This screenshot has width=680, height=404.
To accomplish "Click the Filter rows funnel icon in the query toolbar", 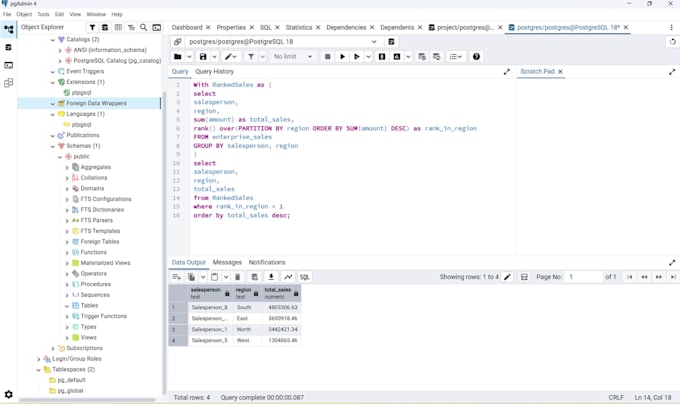I will pyautogui.click(x=251, y=57).
